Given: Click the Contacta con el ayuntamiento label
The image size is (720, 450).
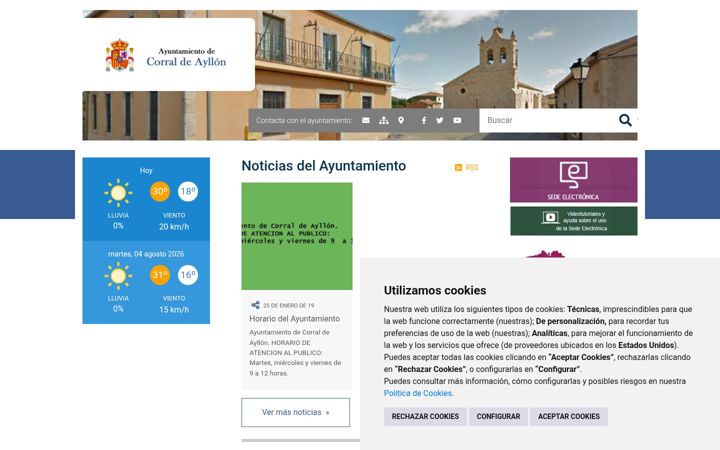Looking at the screenshot, I should (x=304, y=120).
